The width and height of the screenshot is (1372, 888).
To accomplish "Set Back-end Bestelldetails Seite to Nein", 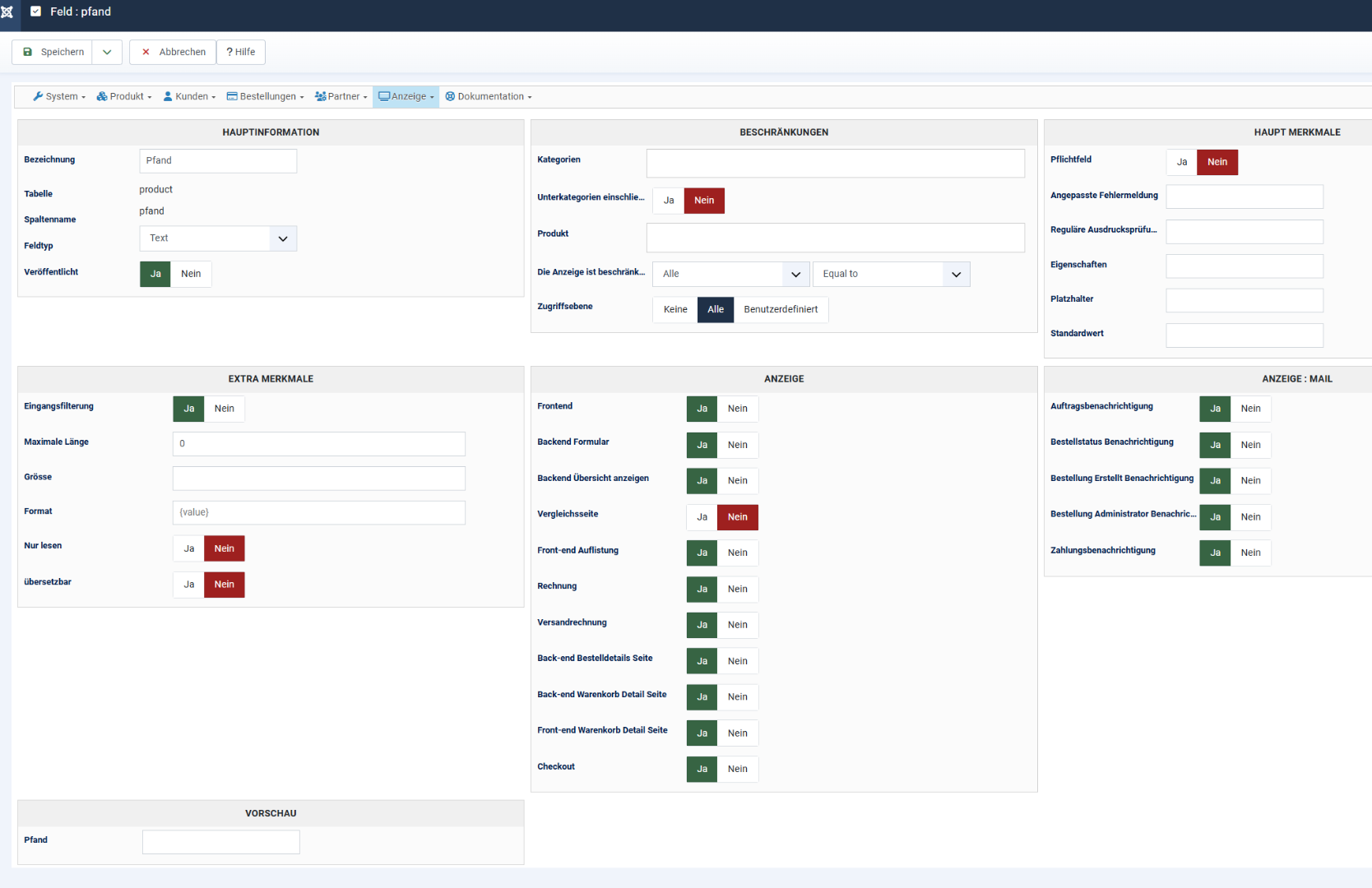I will pos(738,661).
